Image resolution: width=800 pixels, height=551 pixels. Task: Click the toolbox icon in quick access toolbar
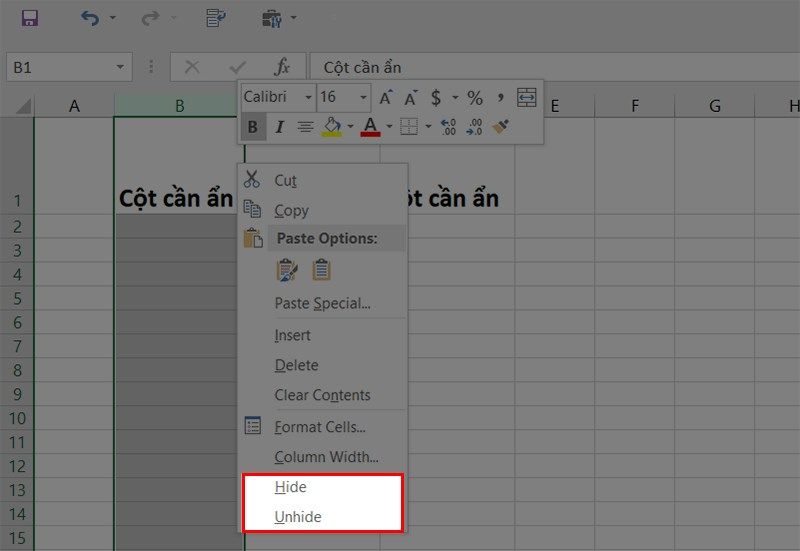click(x=272, y=18)
